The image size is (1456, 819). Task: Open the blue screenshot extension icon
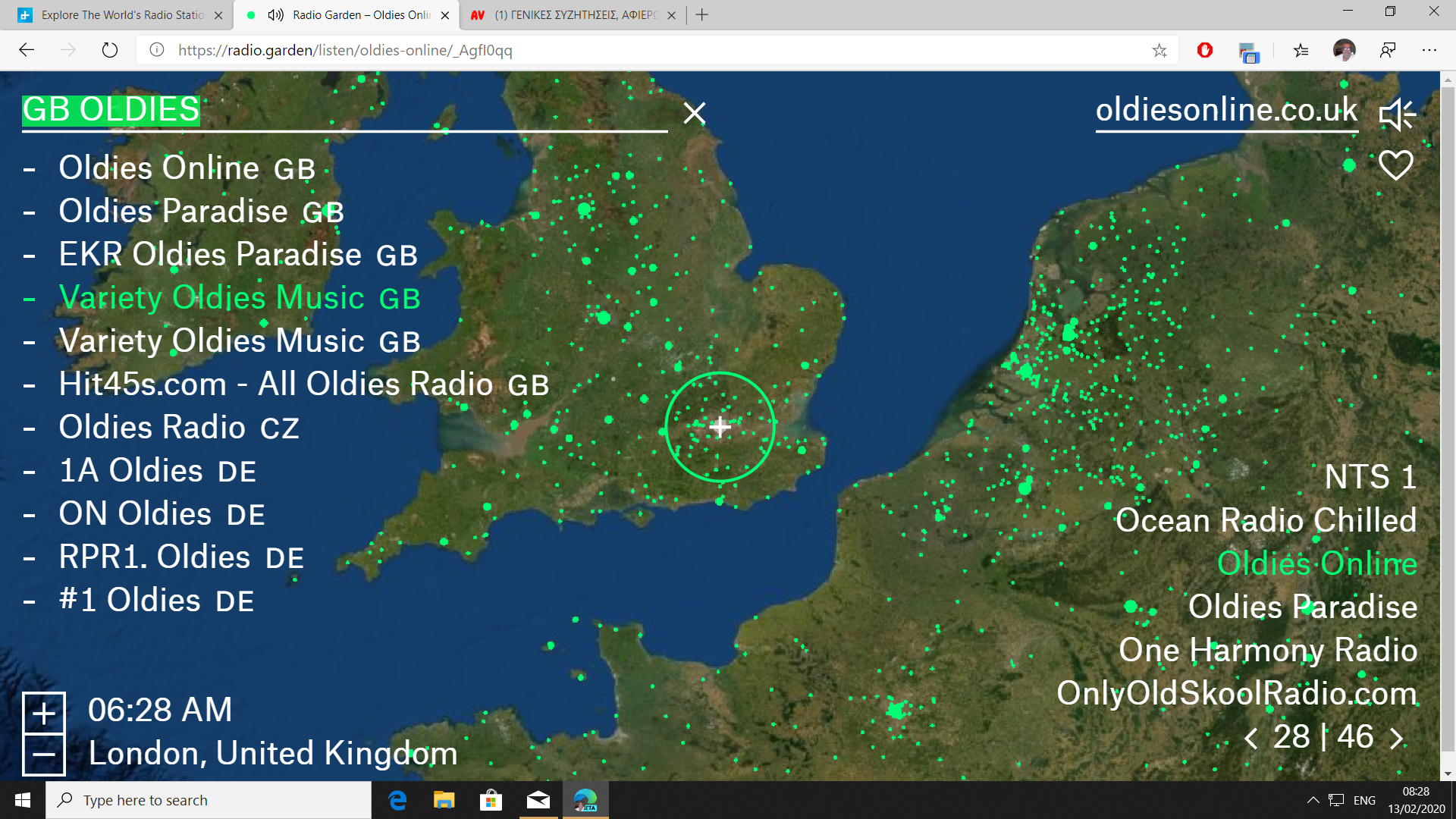[1248, 52]
